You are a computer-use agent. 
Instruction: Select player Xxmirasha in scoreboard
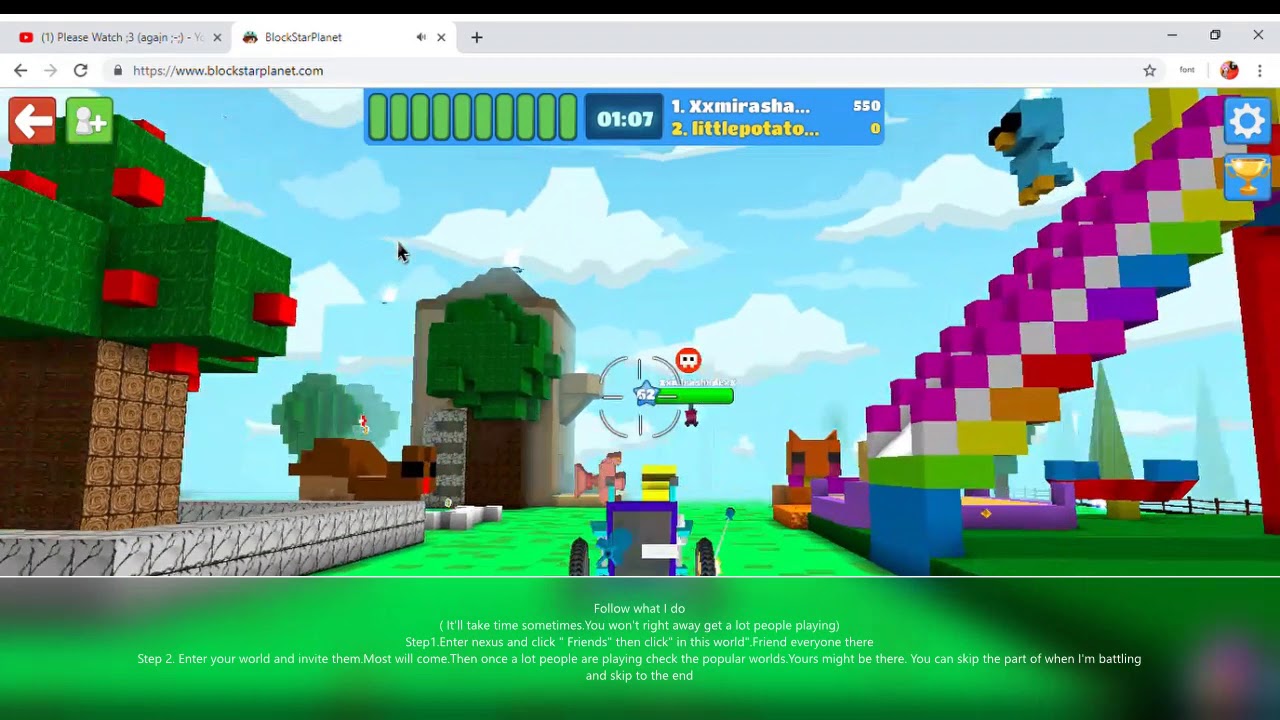(x=740, y=106)
